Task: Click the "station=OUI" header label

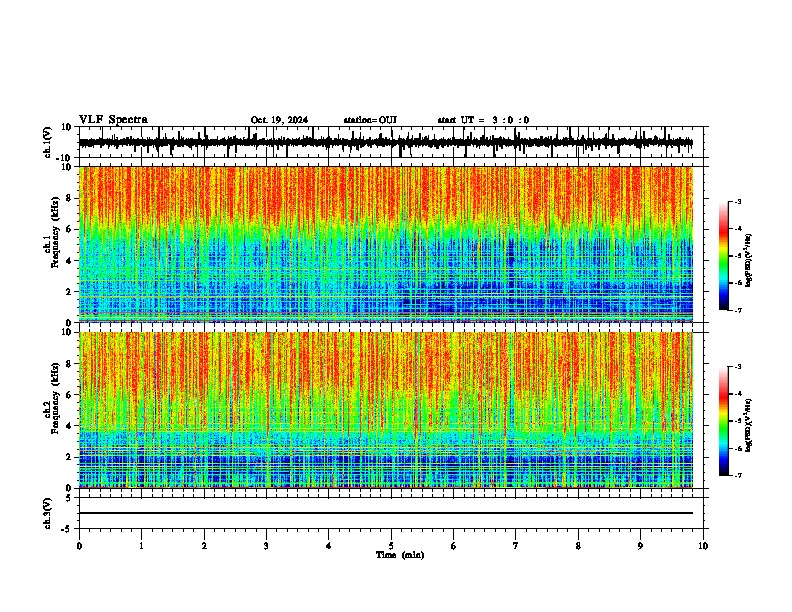Action: tap(370, 120)
